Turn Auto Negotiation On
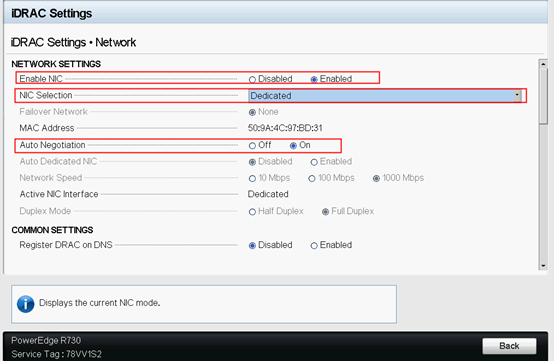This screenshot has height=361, width=554. tap(293, 146)
